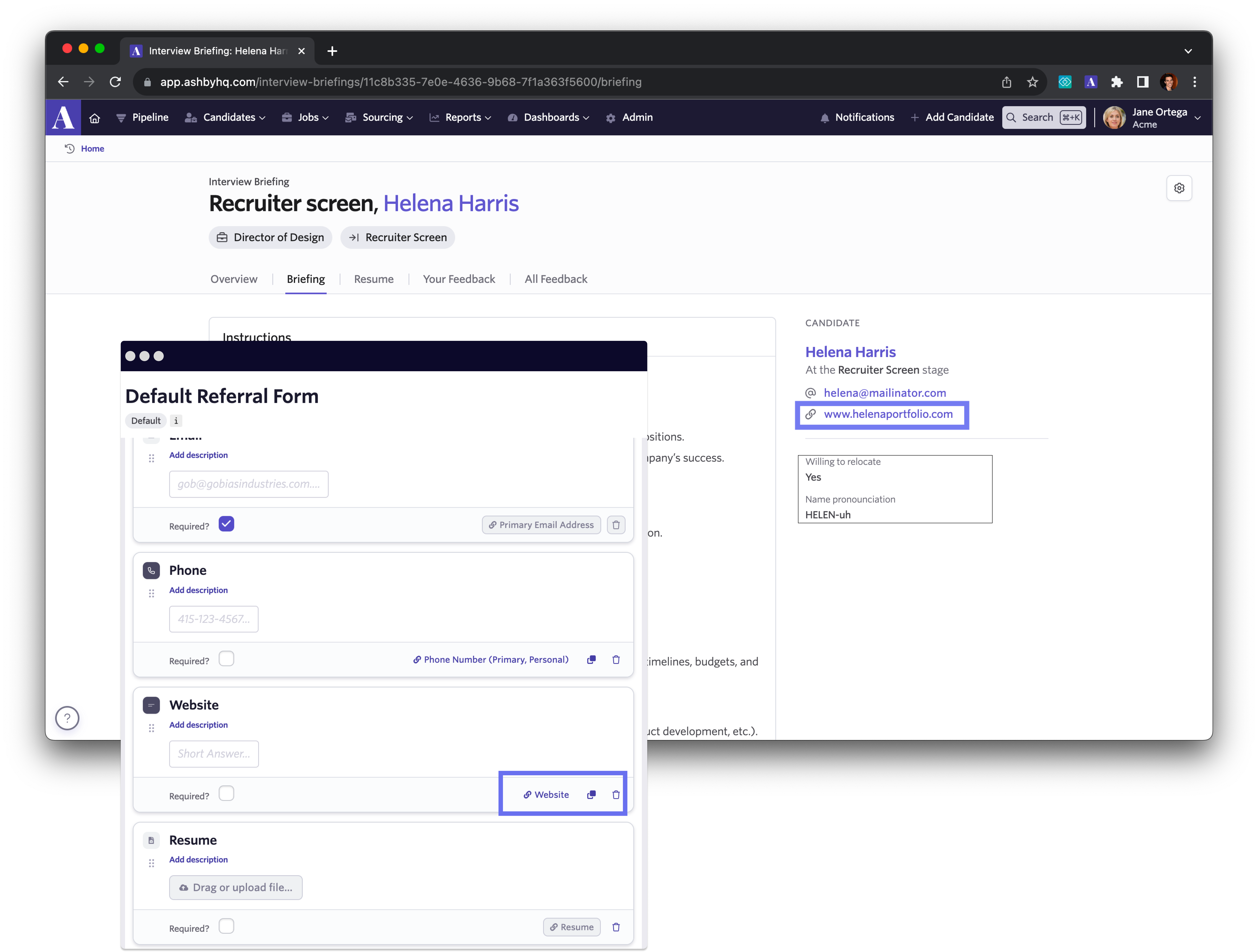The width and height of the screenshot is (1258, 952).
Task: Check Required for the Phone field
Action: tap(226, 659)
